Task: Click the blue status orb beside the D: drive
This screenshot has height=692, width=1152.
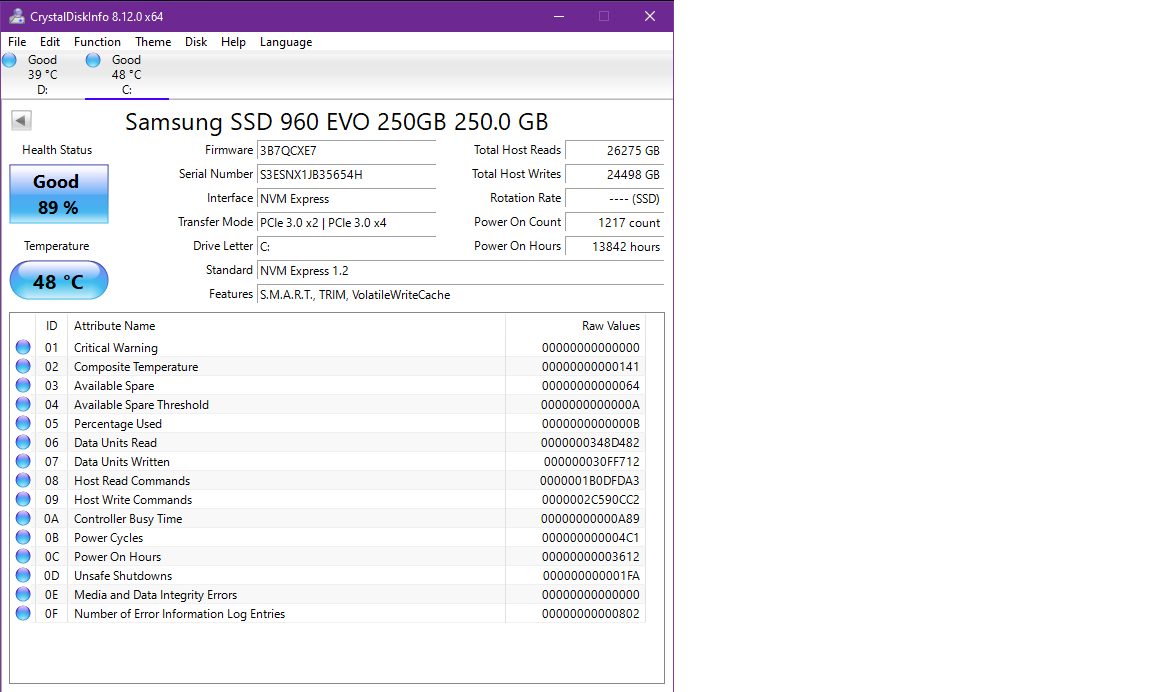Action: [10, 60]
